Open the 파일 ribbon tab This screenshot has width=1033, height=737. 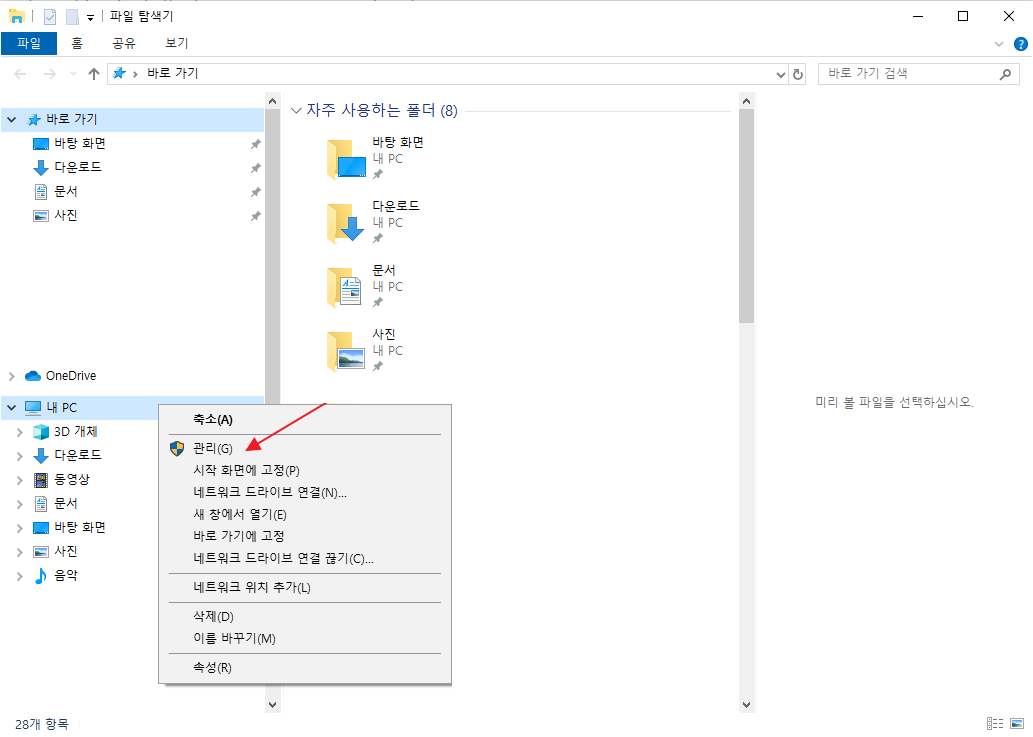tap(29, 43)
